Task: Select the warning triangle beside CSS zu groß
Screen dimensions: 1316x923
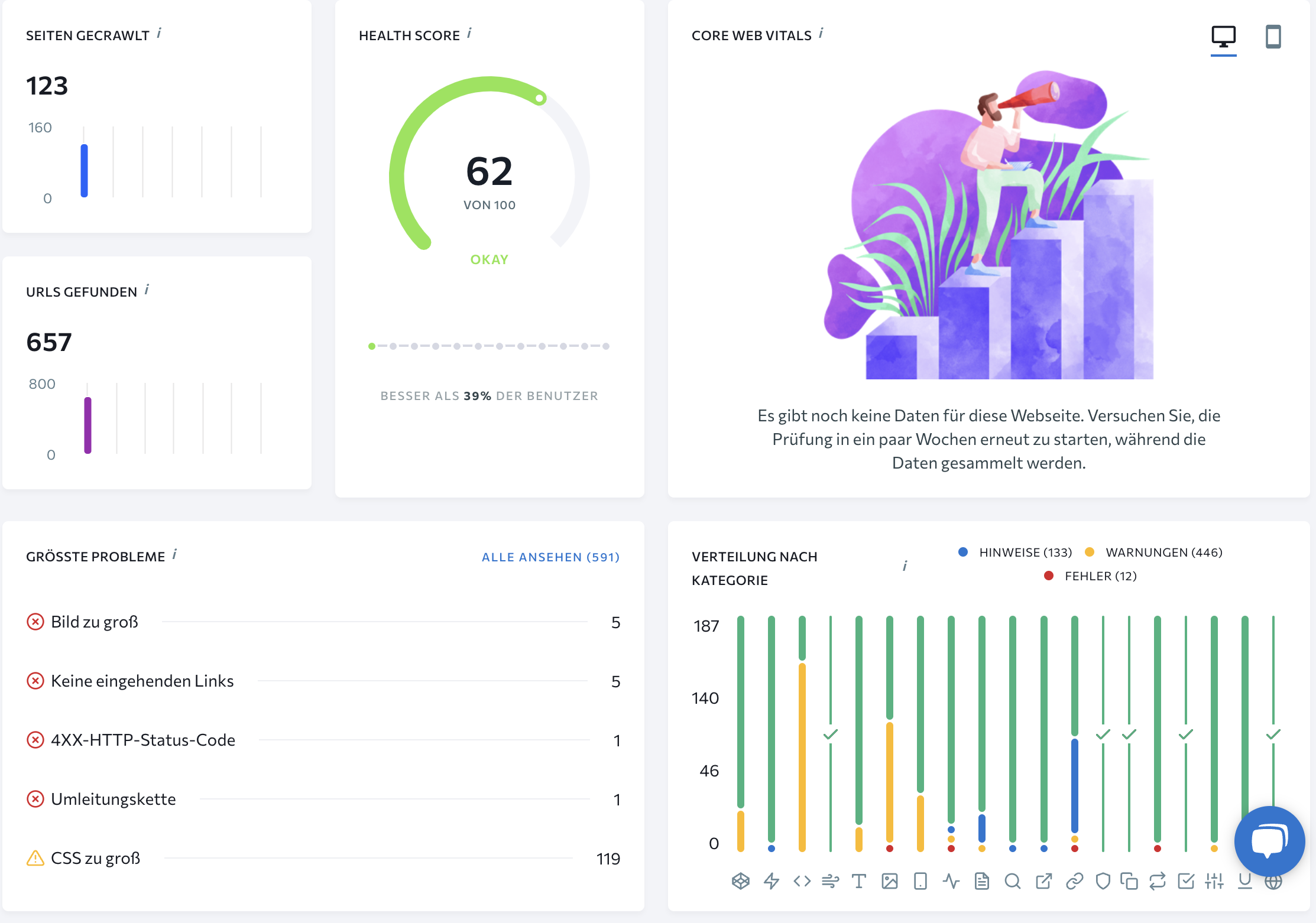Action: point(35,858)
